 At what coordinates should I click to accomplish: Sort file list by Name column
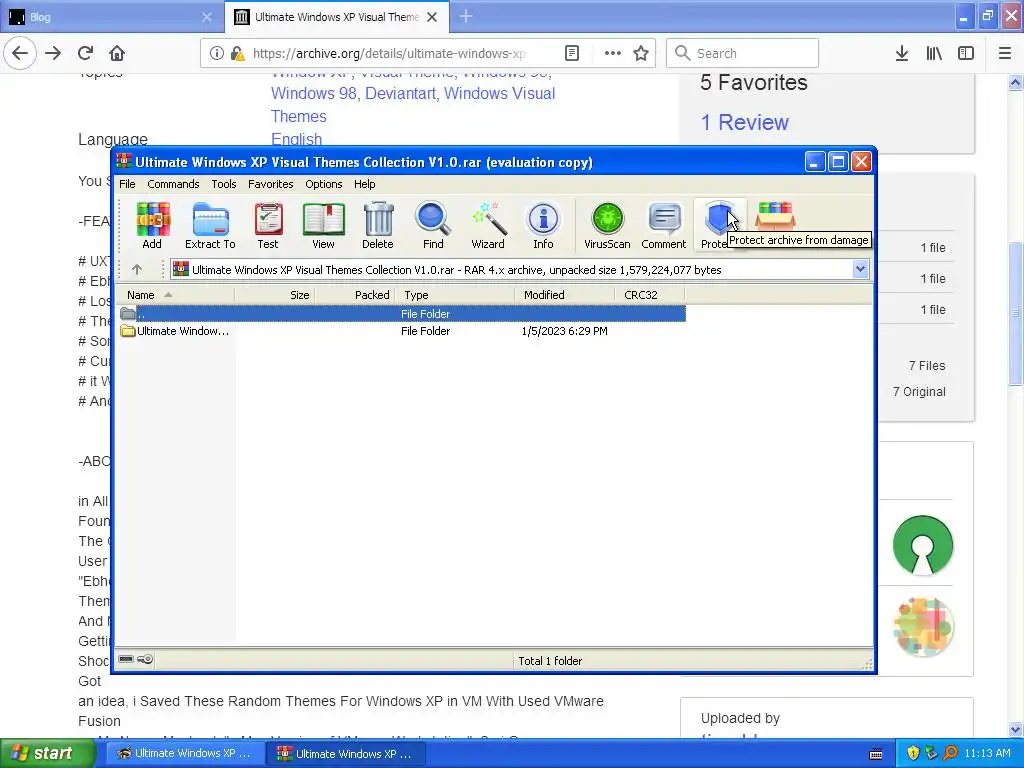tap(175, 295)
